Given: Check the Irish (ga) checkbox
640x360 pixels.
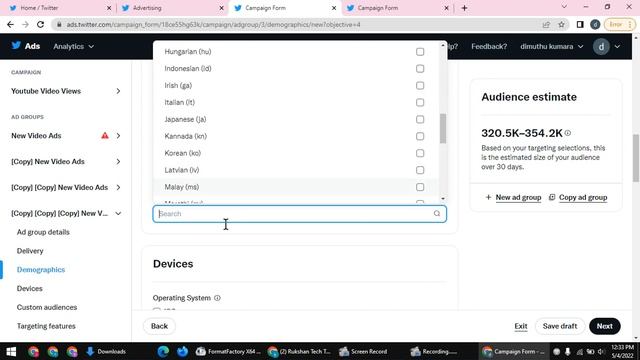Looking at the screenshot, I should click(x=420, y=86).
